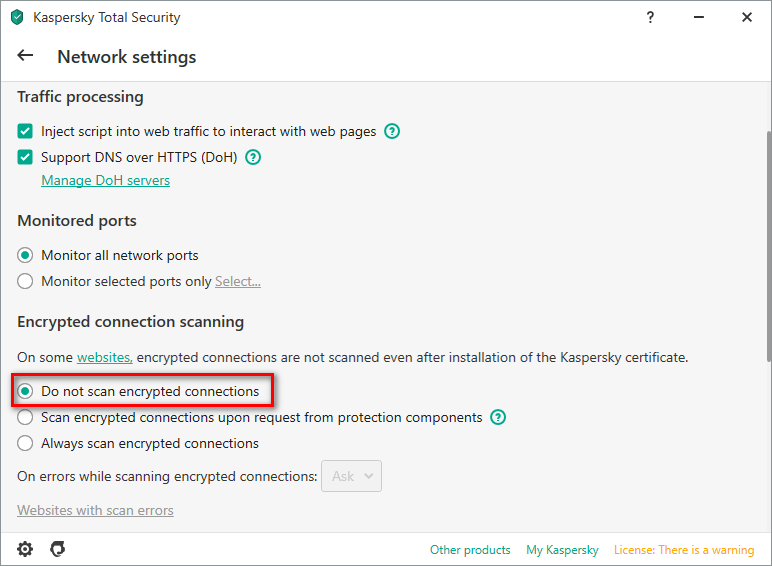Click the Kaspersky shield logo icon
The image size is (772, 566).
pos(17,17)
